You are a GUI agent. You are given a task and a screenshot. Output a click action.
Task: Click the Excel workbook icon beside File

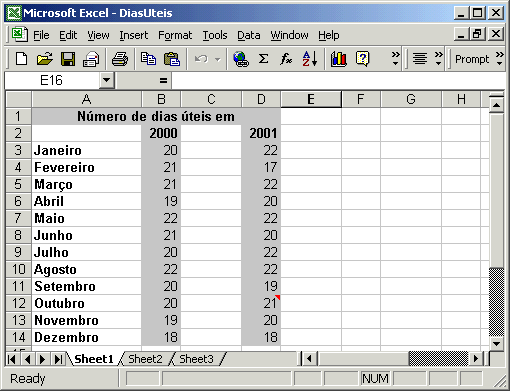point(20,35)
